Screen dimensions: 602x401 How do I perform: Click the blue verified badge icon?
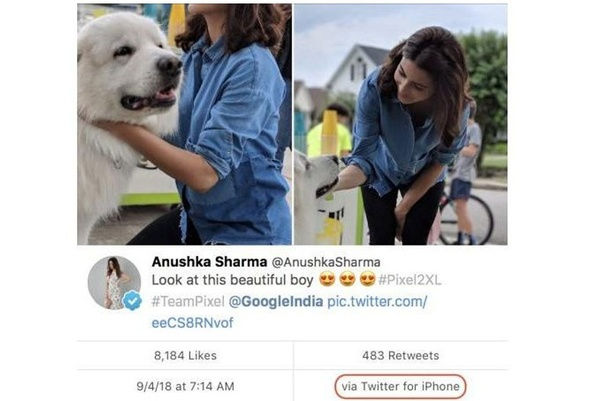(x=131, y=299)
